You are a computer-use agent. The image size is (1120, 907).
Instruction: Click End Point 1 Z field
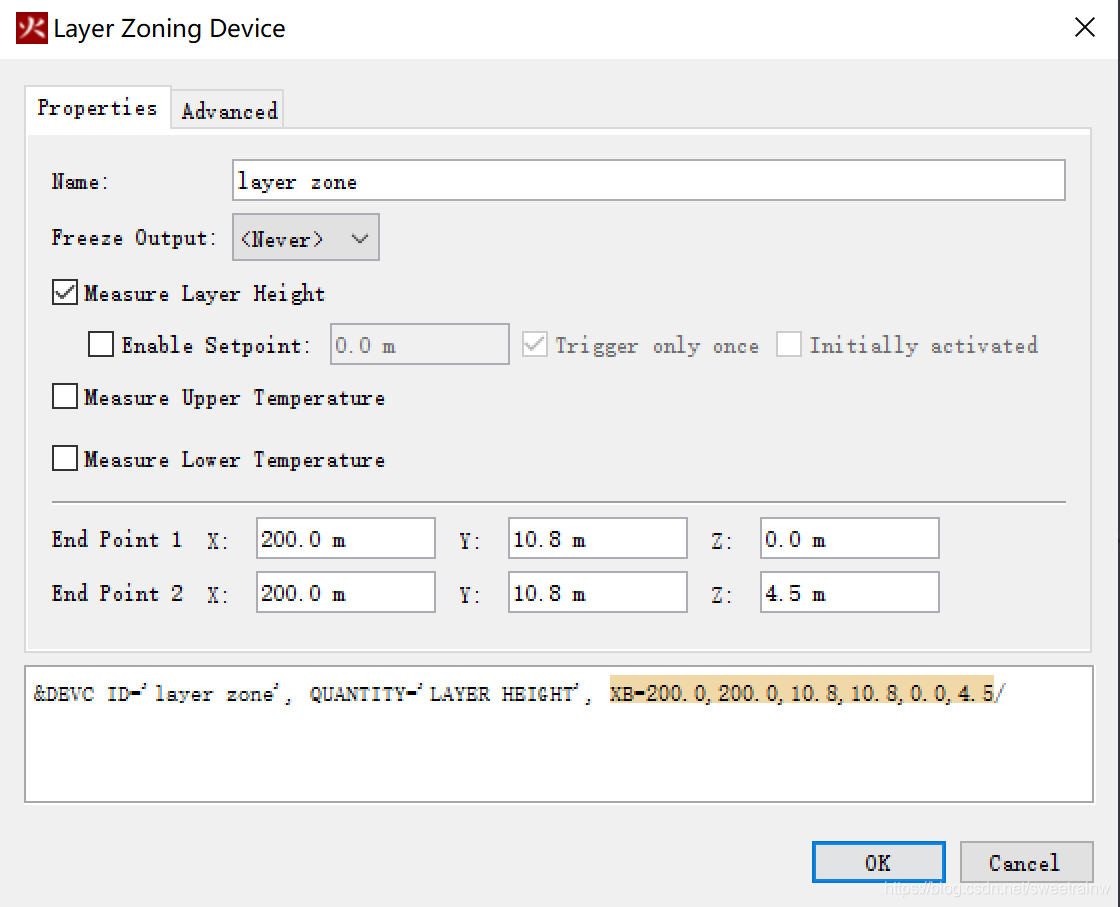point(849,538)
